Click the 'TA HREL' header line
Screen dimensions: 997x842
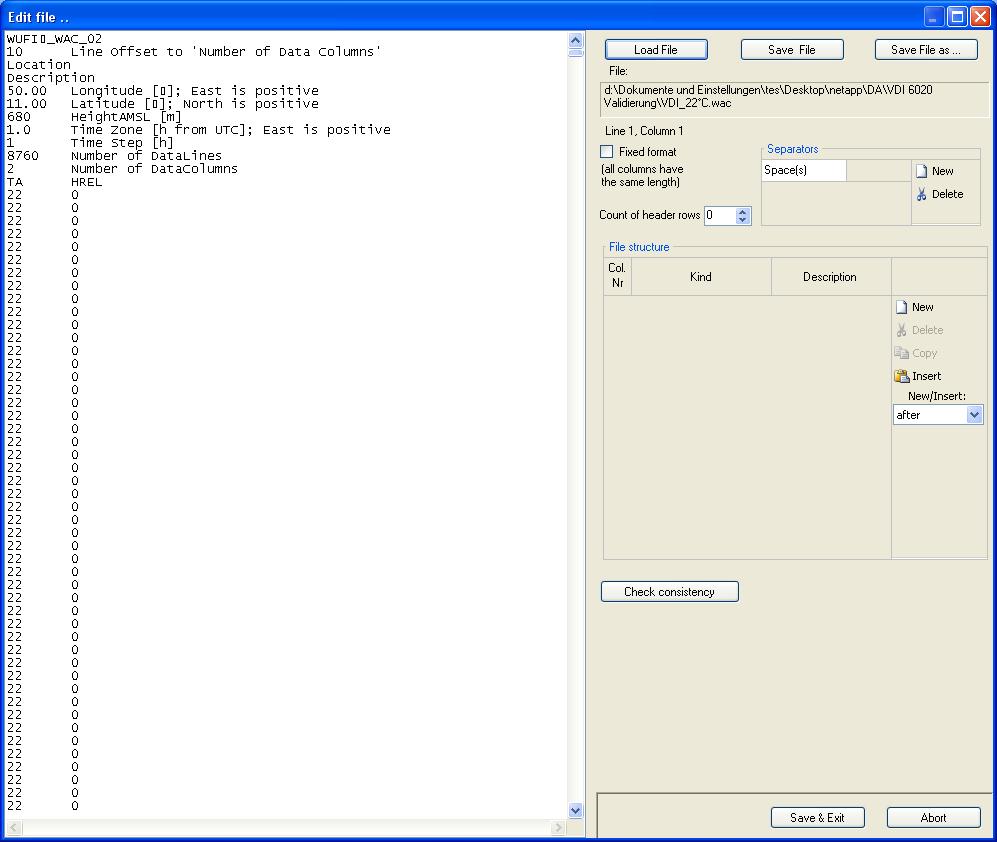(54, 182)
